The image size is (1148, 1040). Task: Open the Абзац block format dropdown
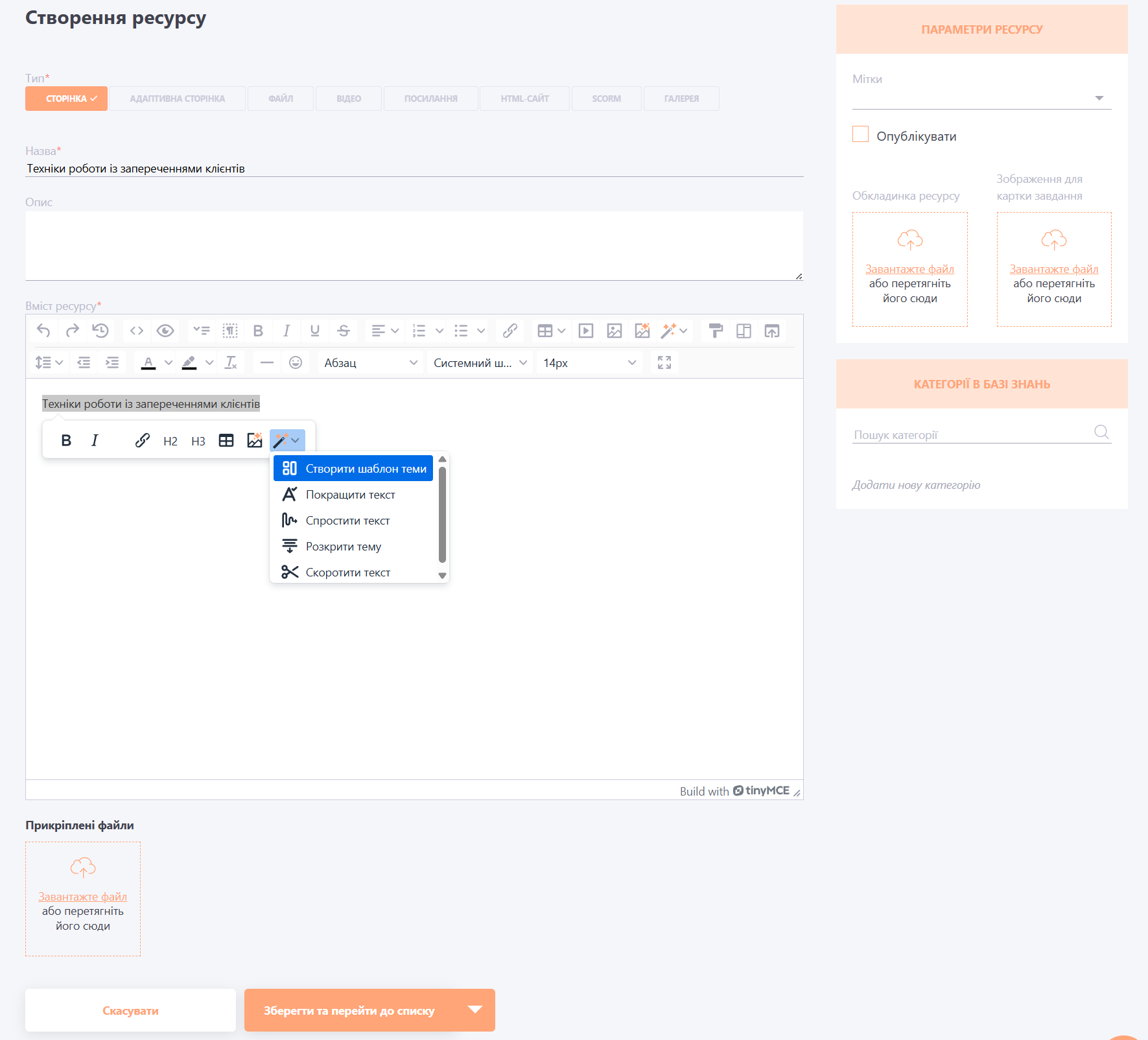pos(371,362)
